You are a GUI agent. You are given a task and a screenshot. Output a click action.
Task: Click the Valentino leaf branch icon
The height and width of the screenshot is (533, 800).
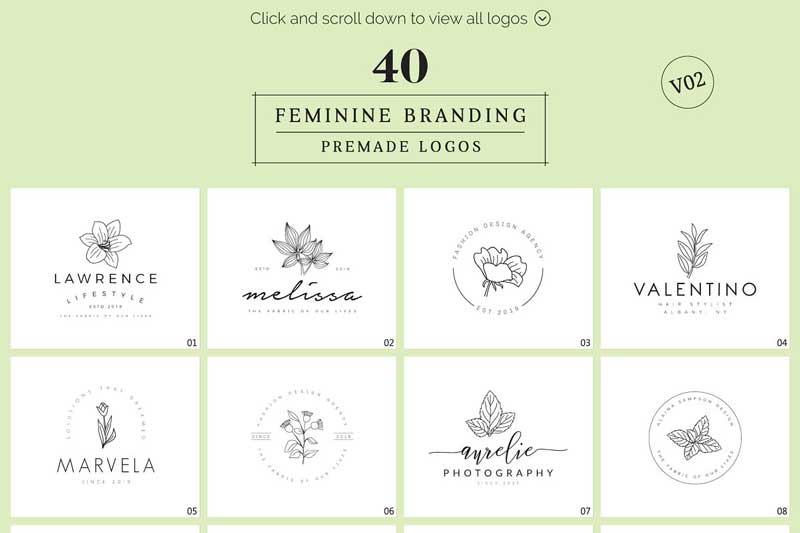click(x=694, y=250)
